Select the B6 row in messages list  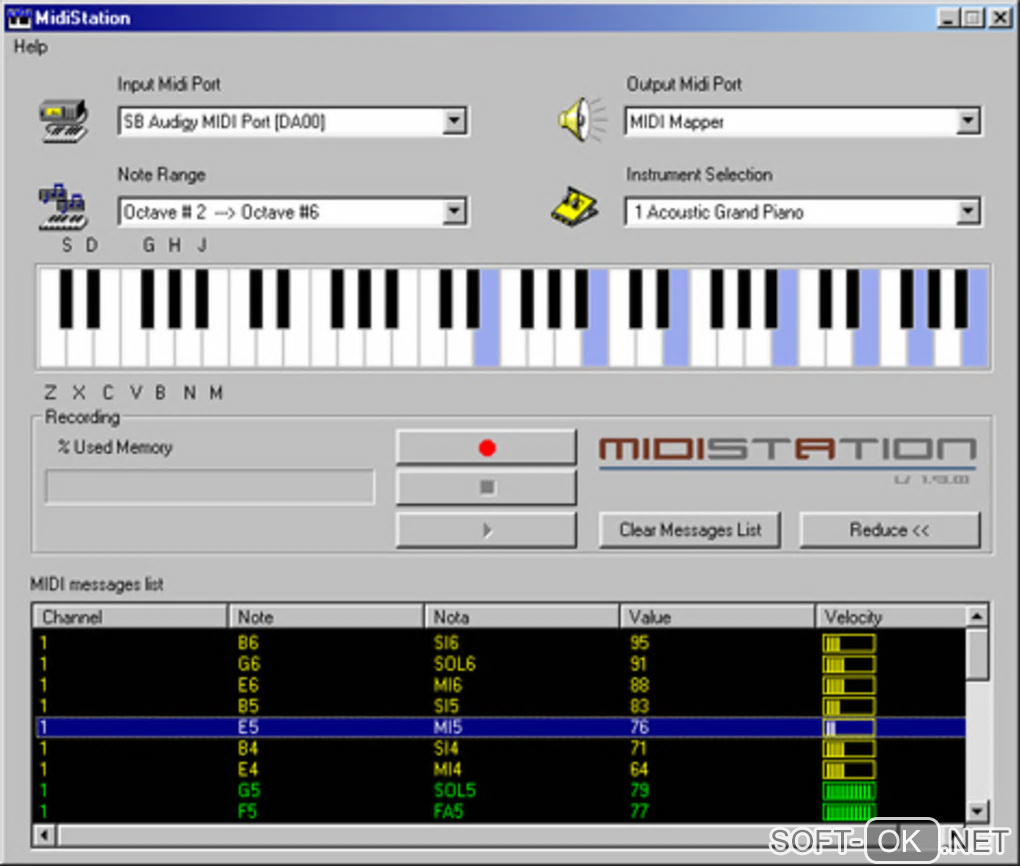[x=499, y=643]
